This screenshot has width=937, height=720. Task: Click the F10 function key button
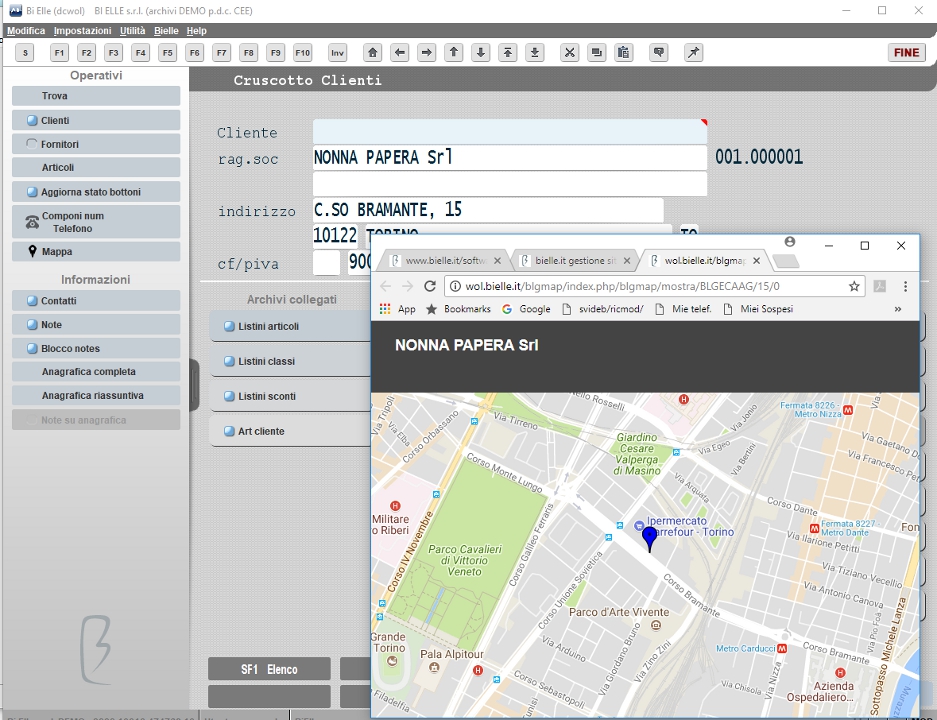tap(303, 53)
